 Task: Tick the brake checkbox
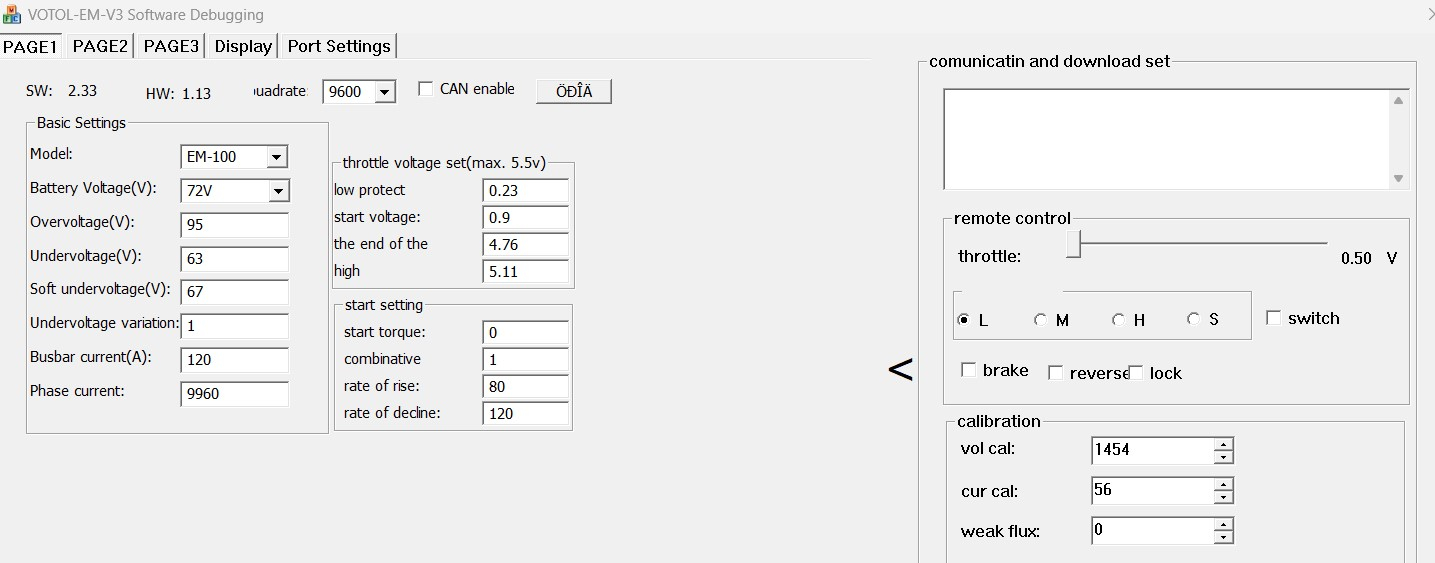968,371
